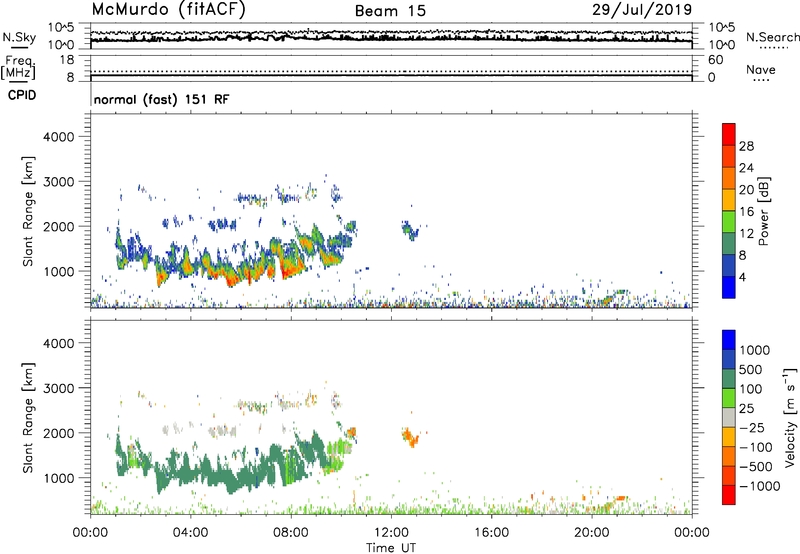Click the 29/Jul/2019 date label
Viewport: 800px width, 554px height.
pyautogui.click(x=642, y=10)
